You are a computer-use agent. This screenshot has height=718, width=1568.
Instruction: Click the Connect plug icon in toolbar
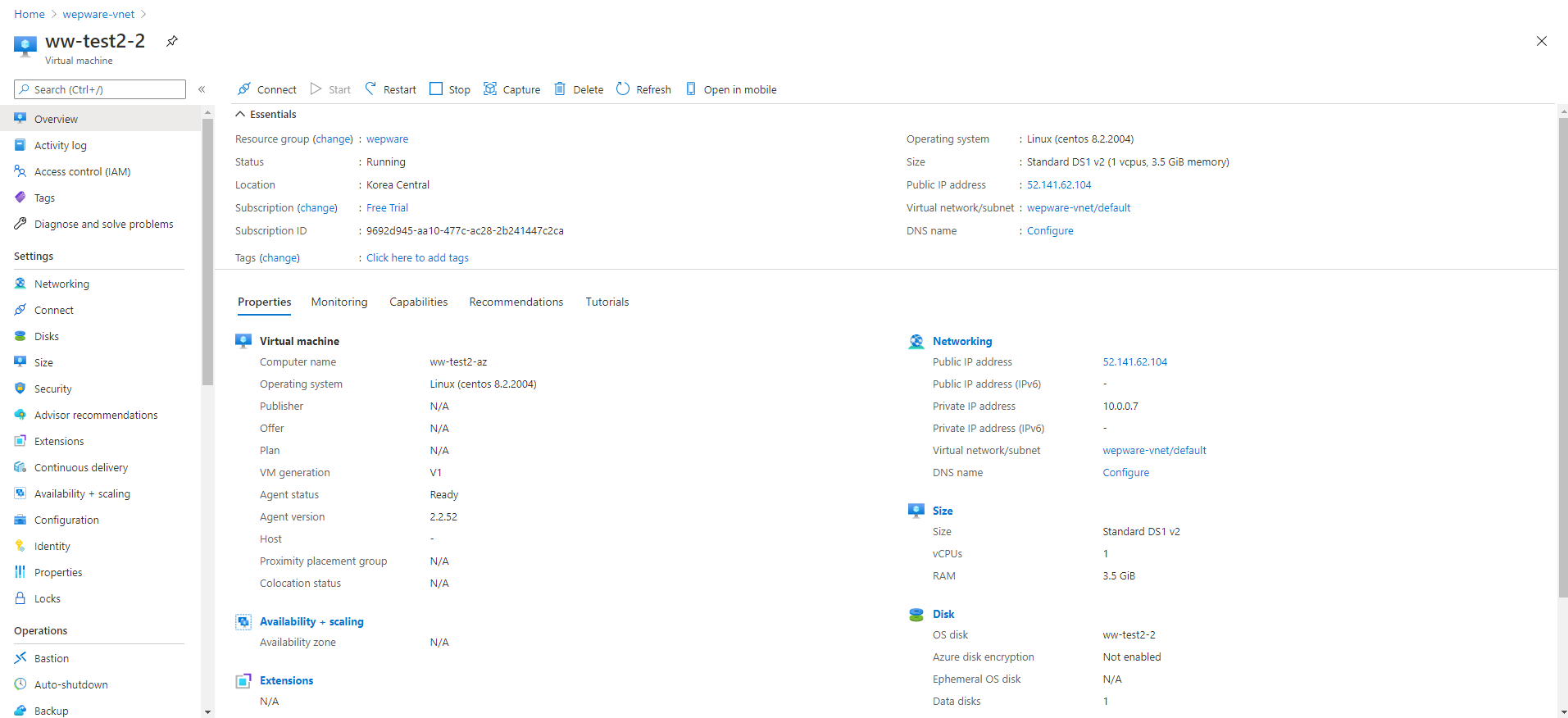click(243, 89)
